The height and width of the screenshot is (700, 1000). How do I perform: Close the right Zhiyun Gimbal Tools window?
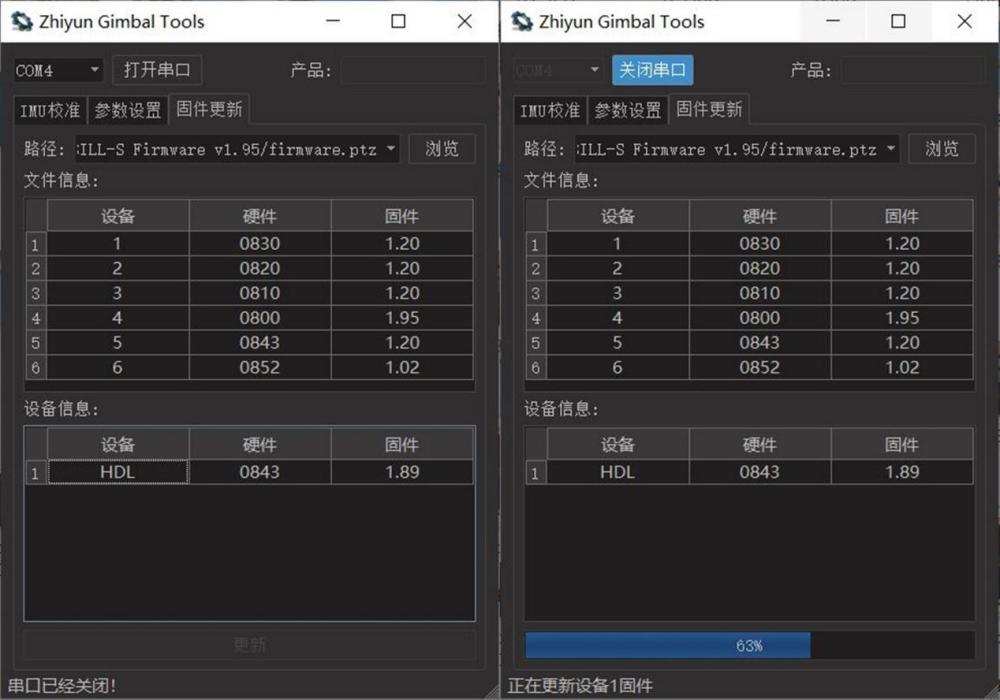coord(965,21)
